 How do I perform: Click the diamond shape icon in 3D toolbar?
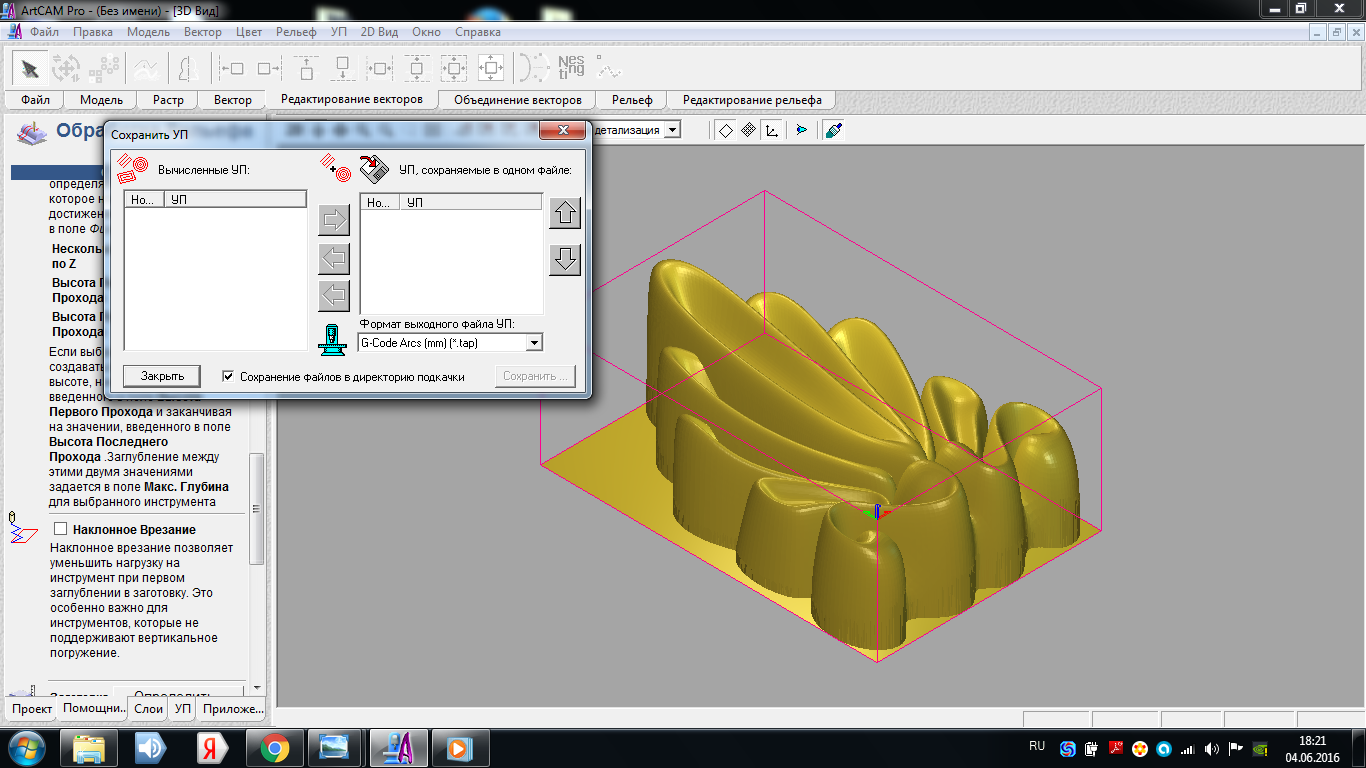(x=725, y=130)
